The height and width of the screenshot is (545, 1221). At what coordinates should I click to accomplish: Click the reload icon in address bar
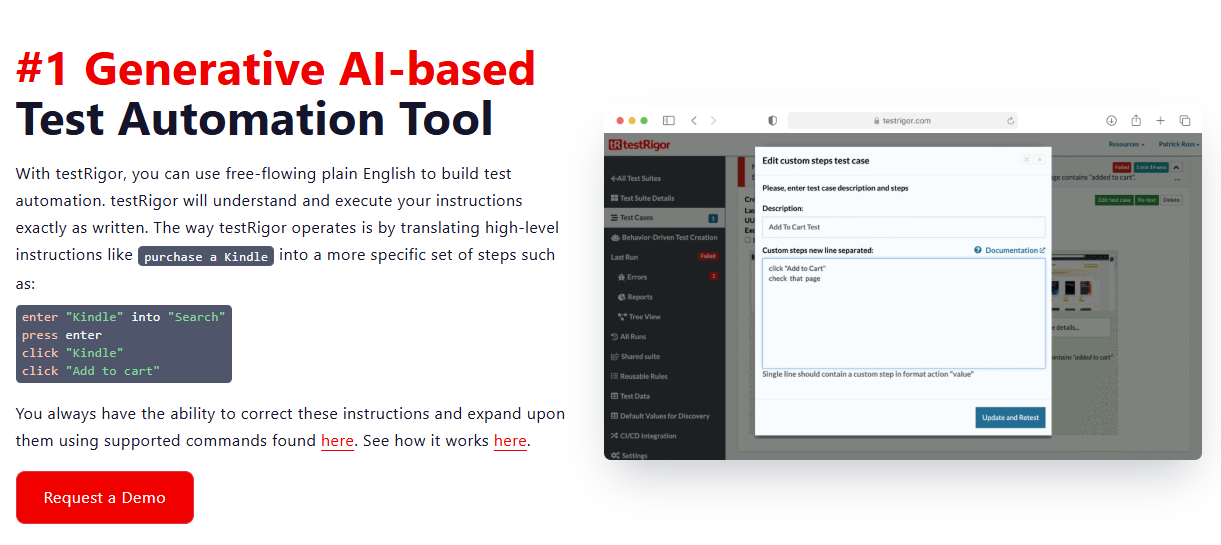[1011, 121]
